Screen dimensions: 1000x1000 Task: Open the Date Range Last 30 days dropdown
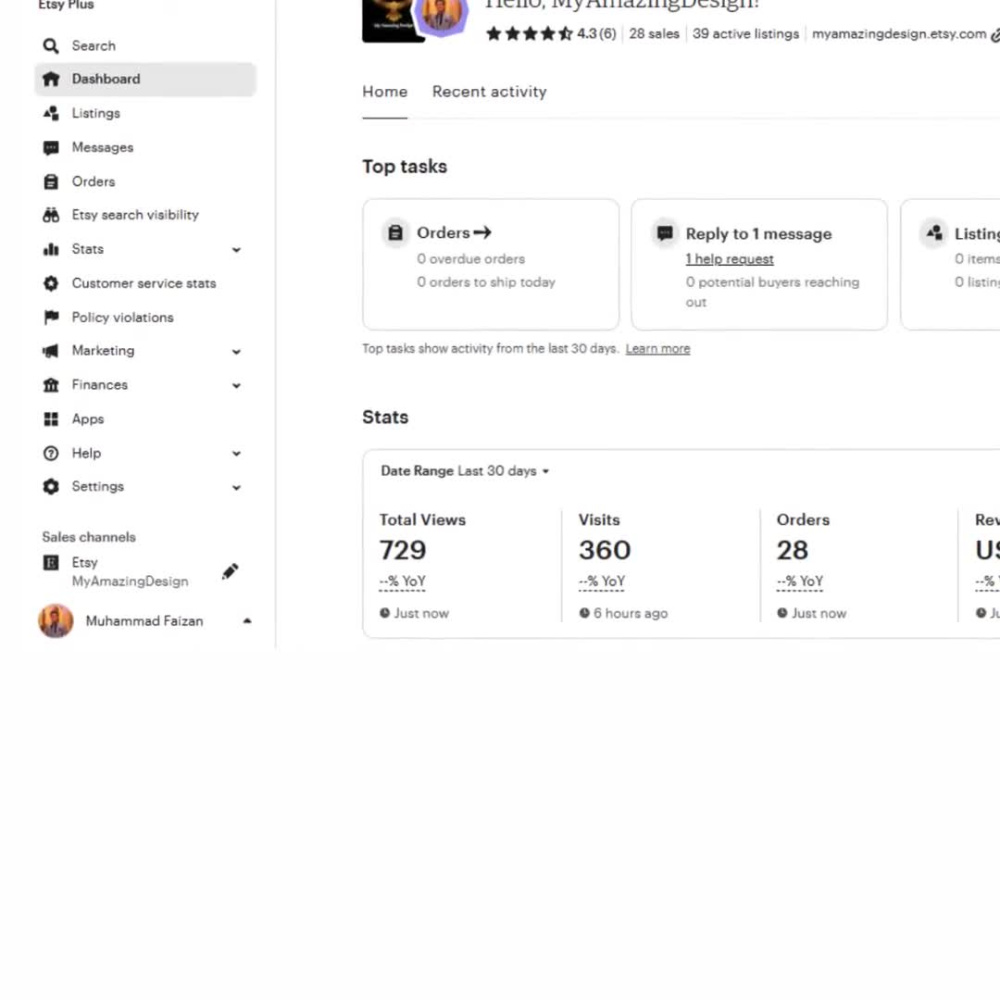click(465, 471)
